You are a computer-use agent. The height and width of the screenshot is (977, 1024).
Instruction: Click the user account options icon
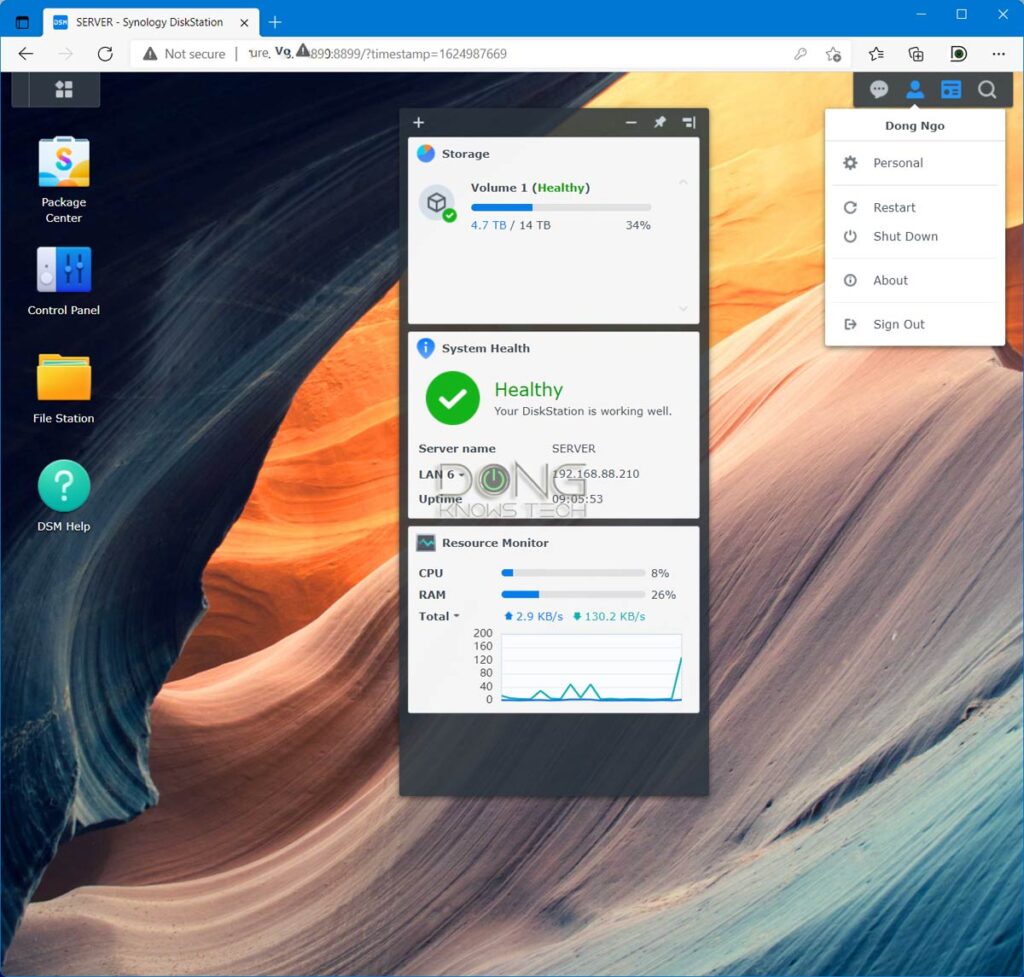click(x=914, y=89)
